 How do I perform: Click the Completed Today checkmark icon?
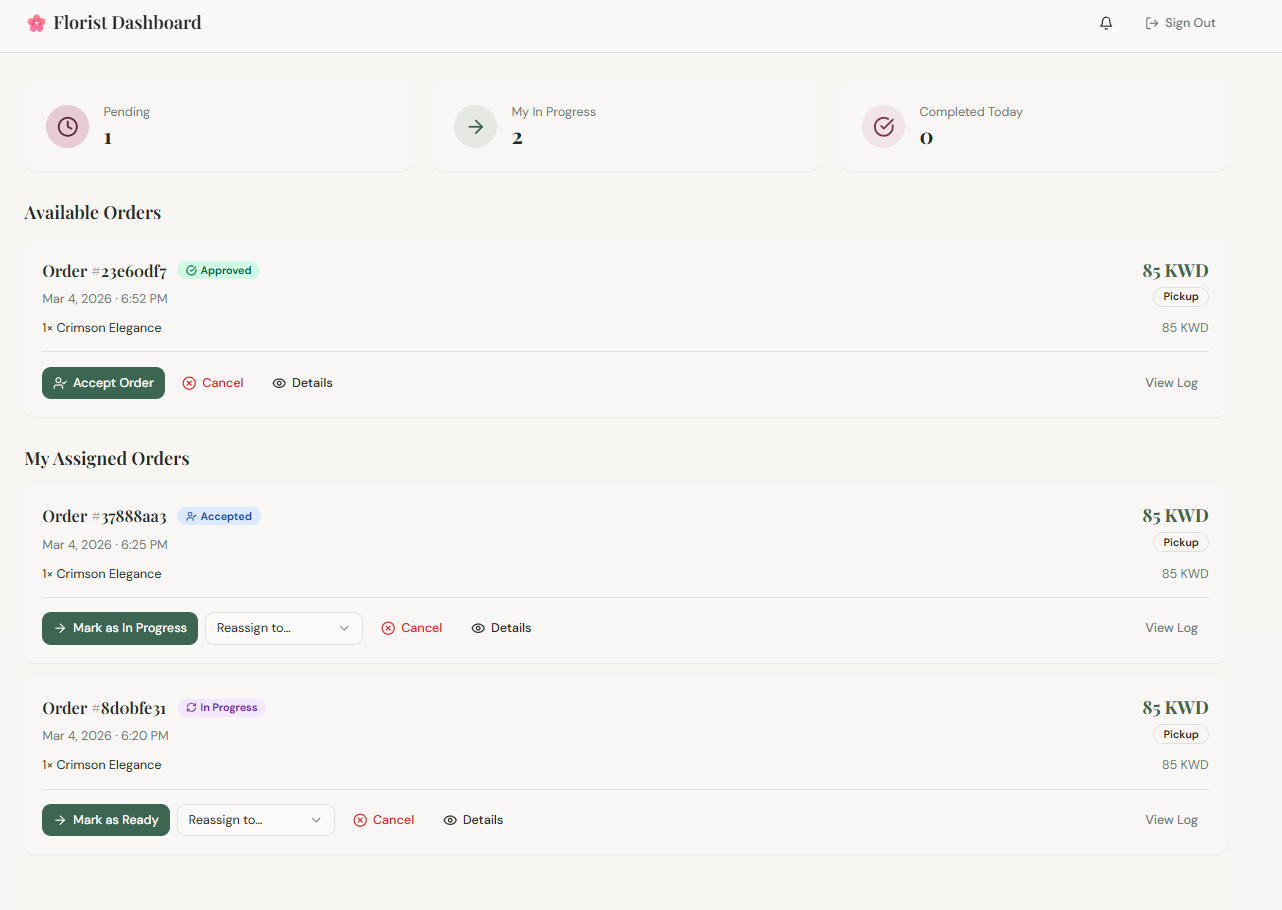(x=883, y=127)
